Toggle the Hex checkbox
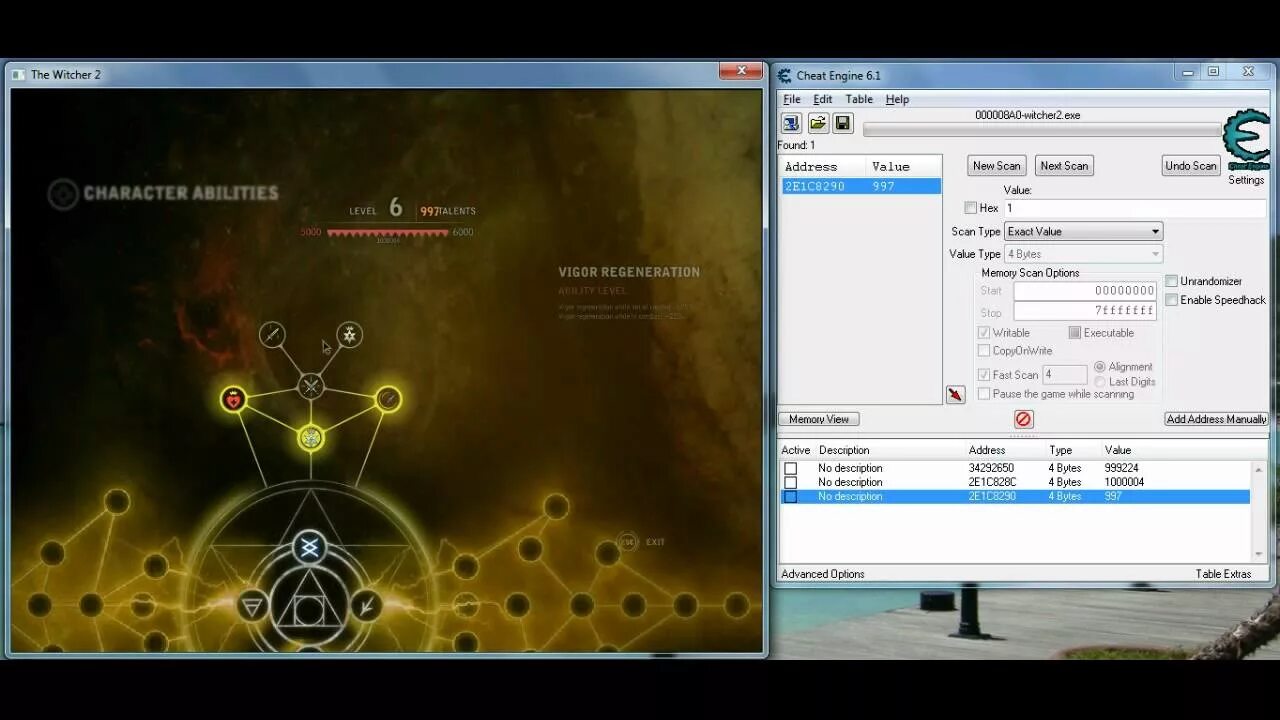 [x=970, y=208]
